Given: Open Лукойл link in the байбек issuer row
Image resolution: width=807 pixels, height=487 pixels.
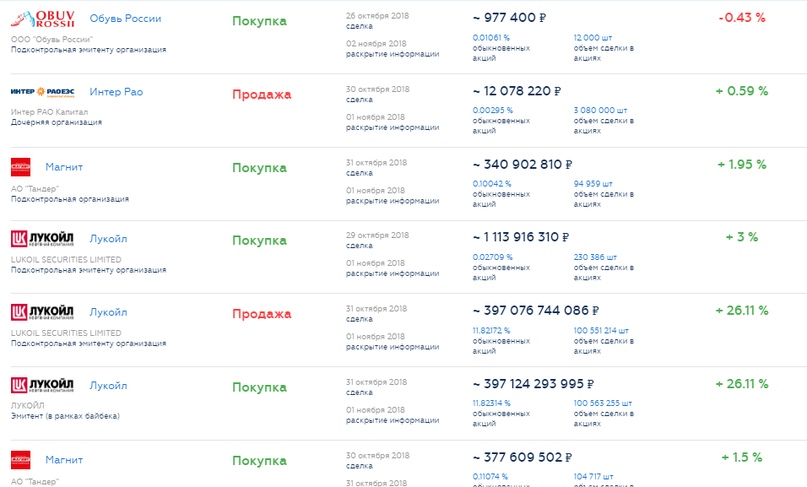Looking at the screenshot, I should point(108,385).
